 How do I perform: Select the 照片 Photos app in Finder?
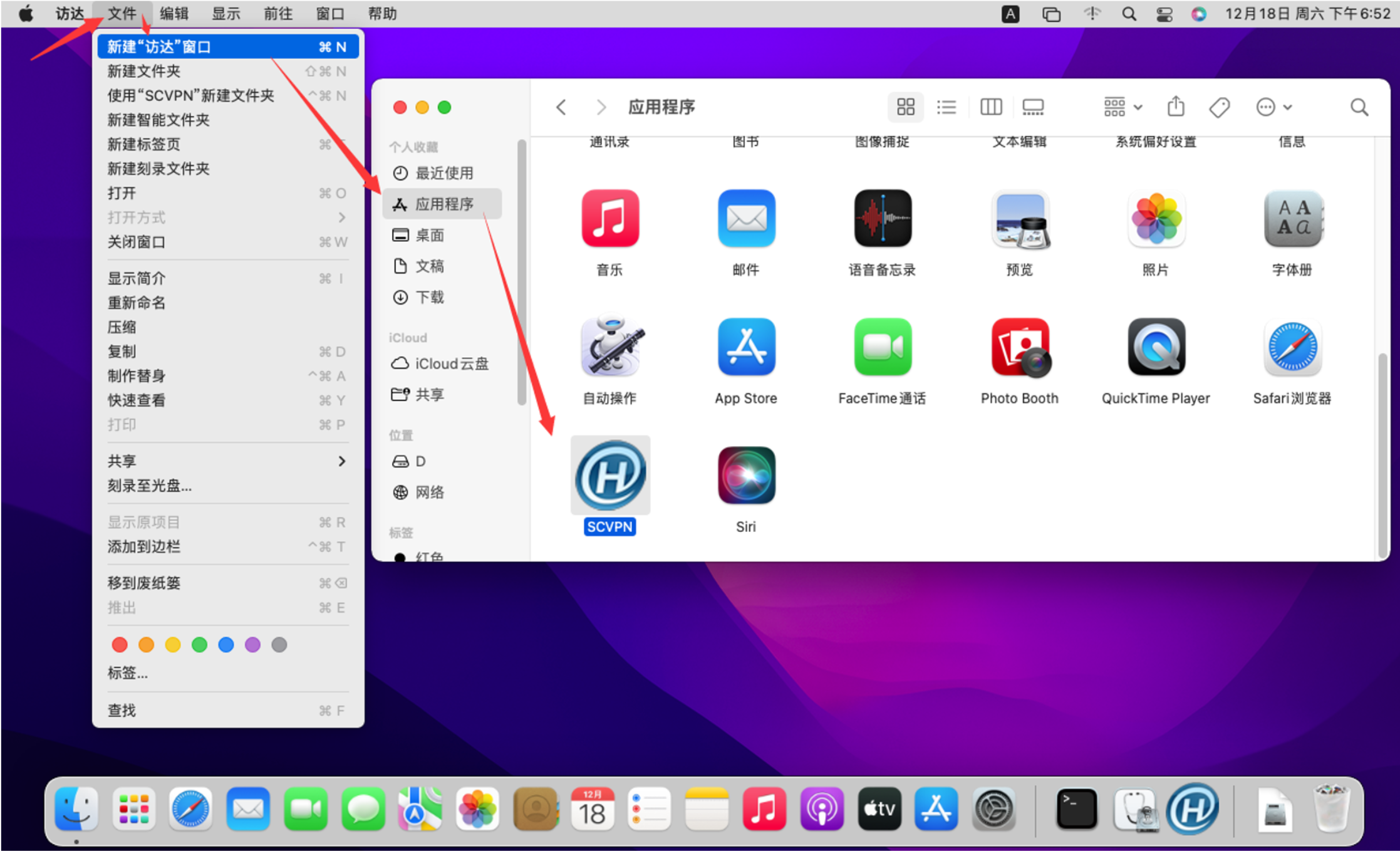(x=1156, y=219)
